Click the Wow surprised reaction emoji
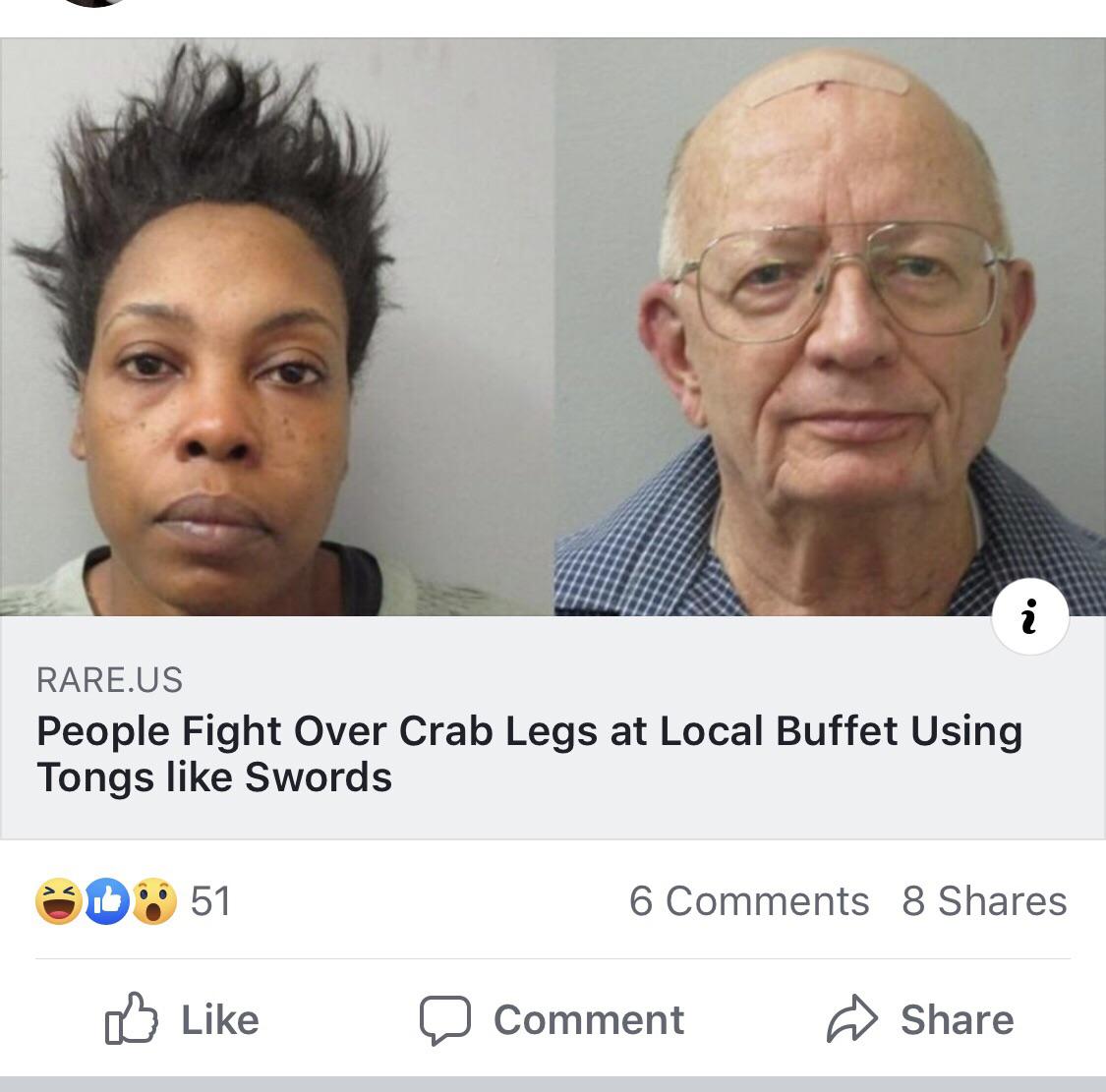 pyautogui.click(x=154, y=901)
